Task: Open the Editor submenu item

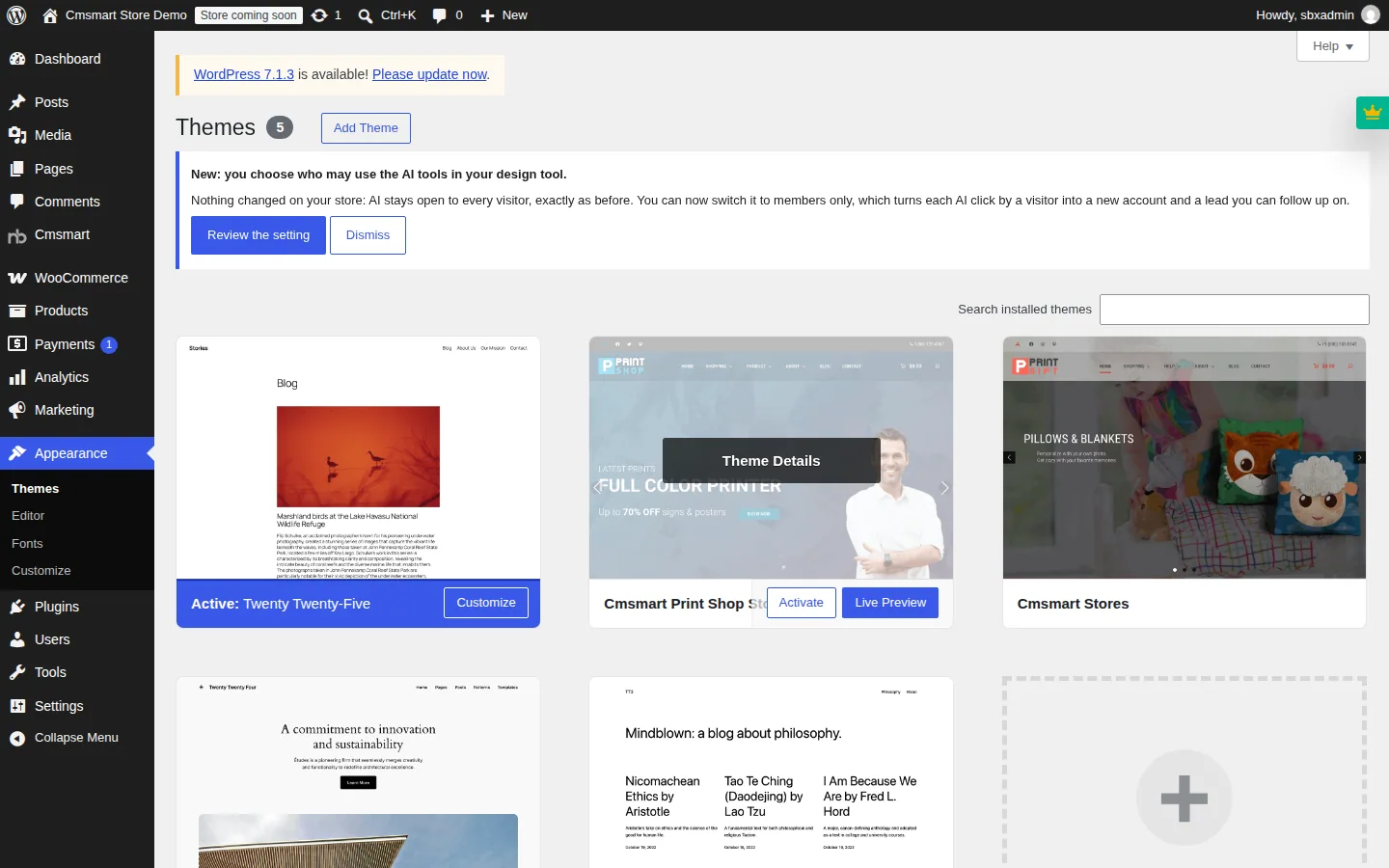Action: click(x=77, y=516)
